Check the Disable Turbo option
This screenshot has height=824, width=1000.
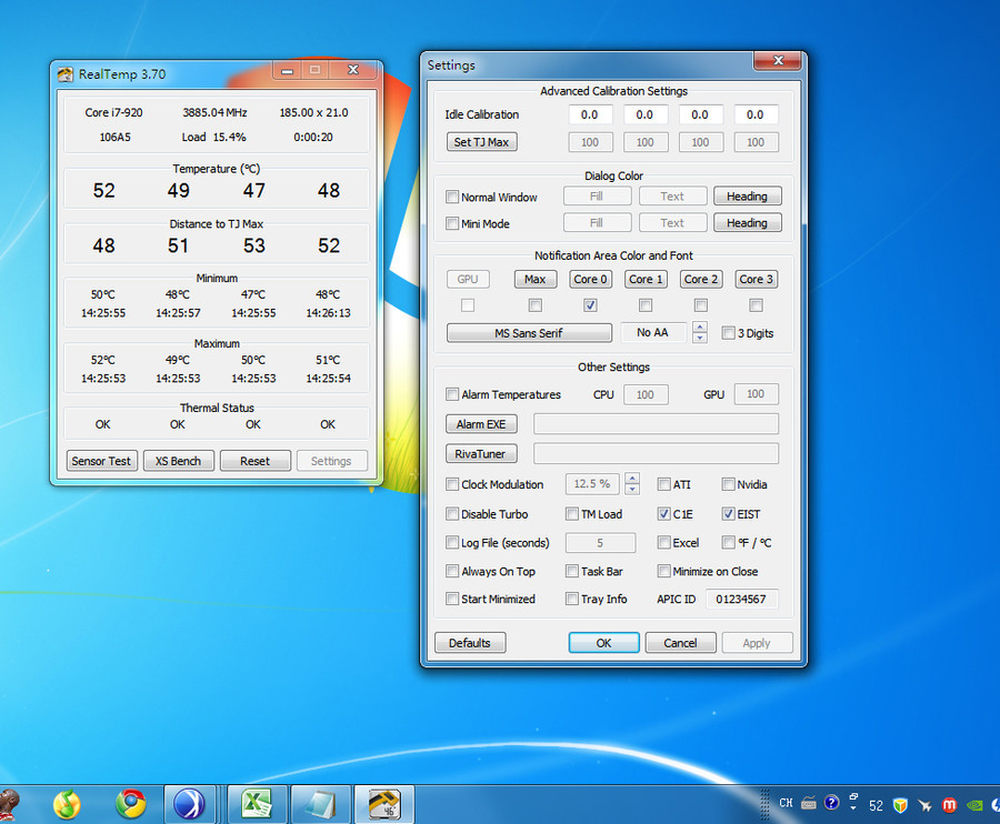click(x=452, y=514)
